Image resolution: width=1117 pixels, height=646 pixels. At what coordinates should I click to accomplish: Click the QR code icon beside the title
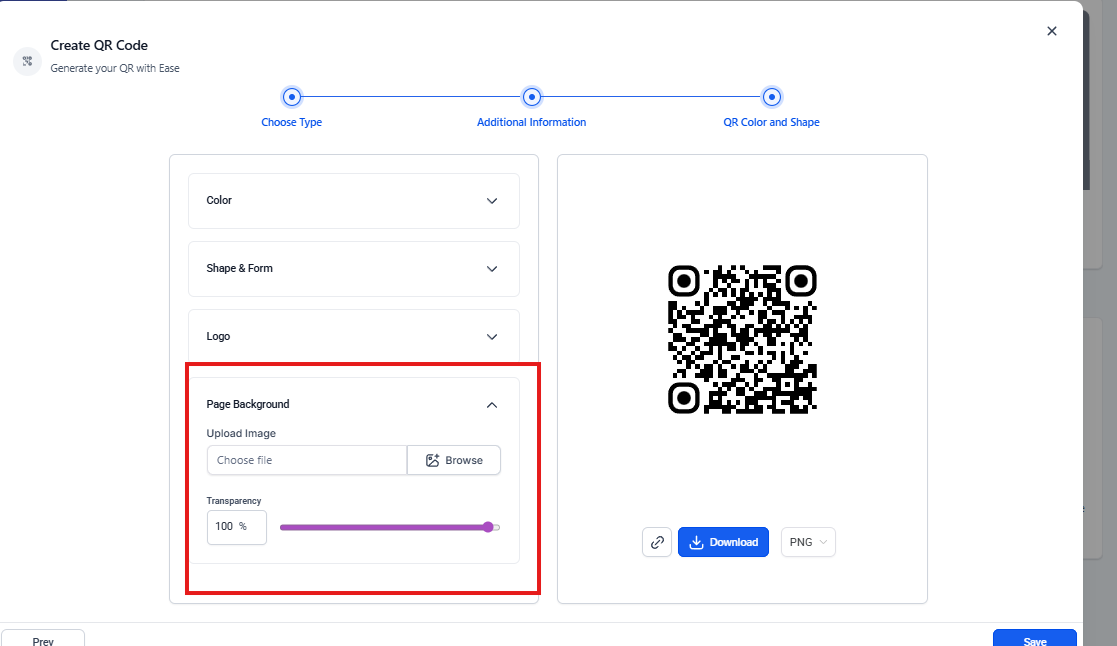(27, 61)
